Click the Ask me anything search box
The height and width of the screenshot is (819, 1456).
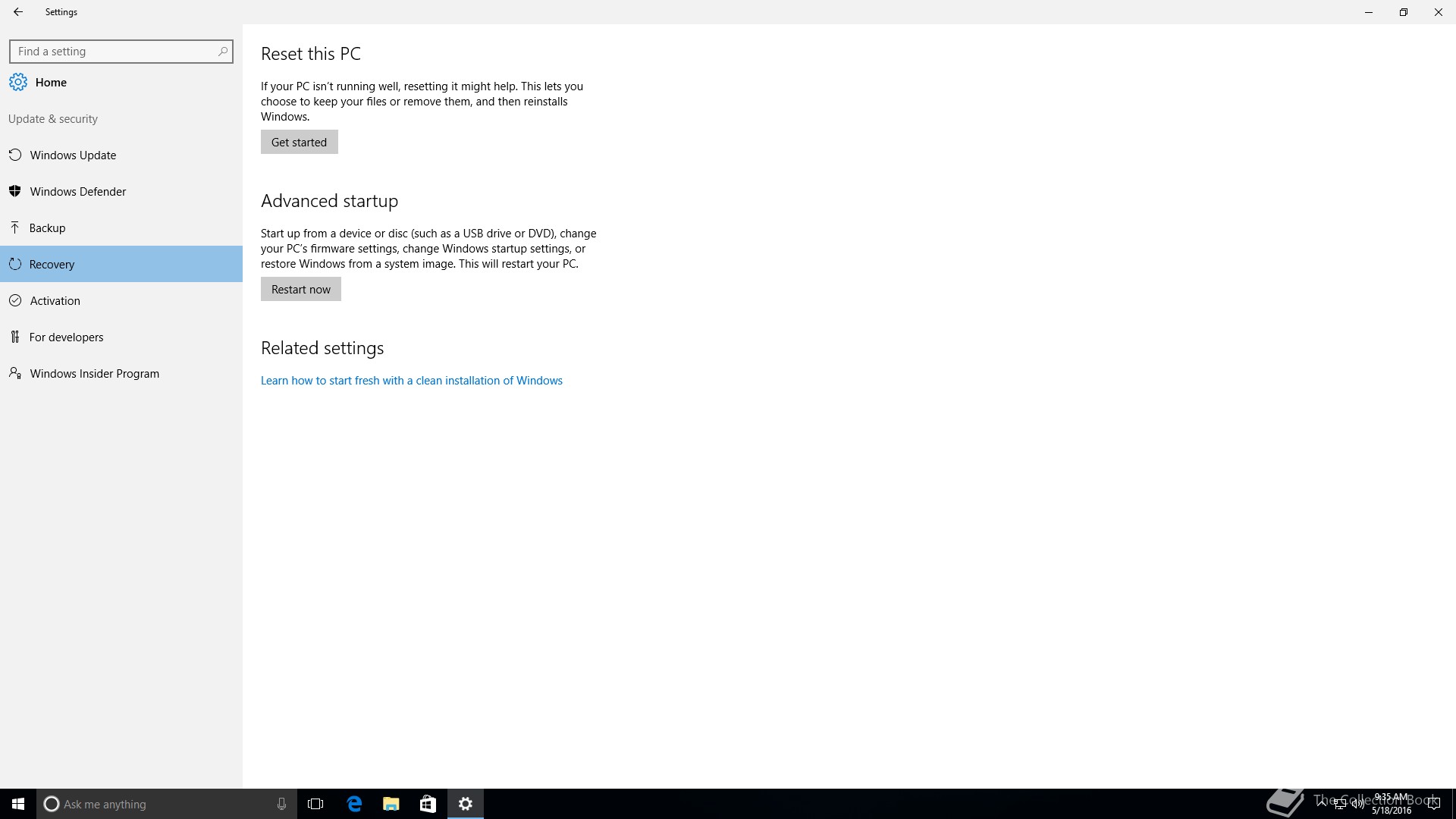[167, 804]
